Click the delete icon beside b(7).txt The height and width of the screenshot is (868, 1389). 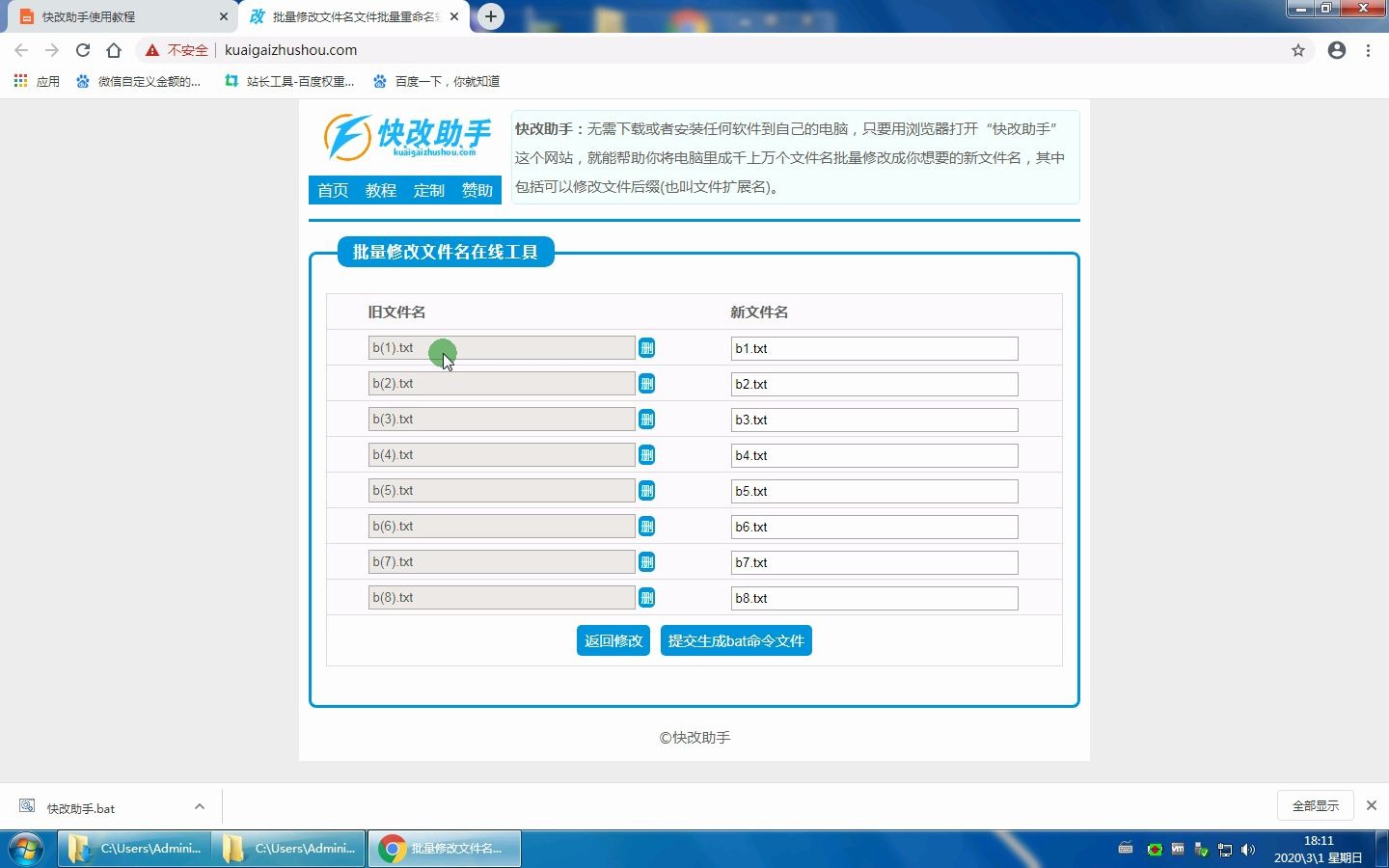click(646, 562)
